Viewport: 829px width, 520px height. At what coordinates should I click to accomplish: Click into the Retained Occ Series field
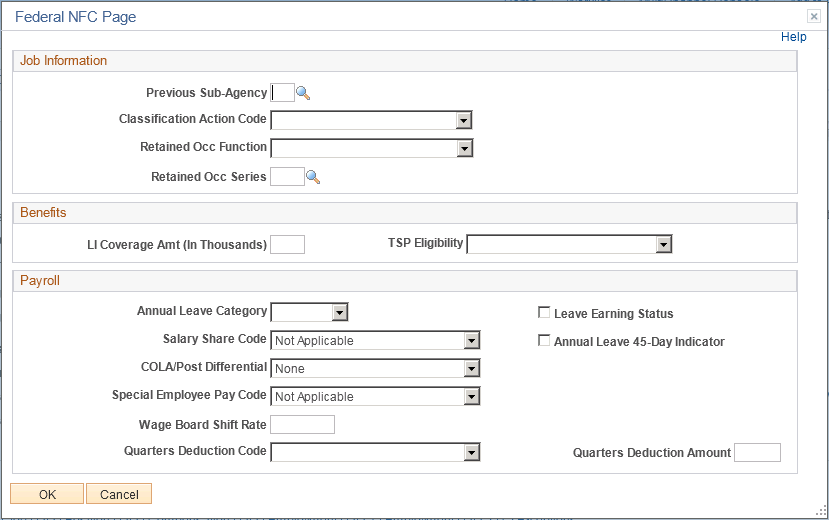(x=287, y=177)
